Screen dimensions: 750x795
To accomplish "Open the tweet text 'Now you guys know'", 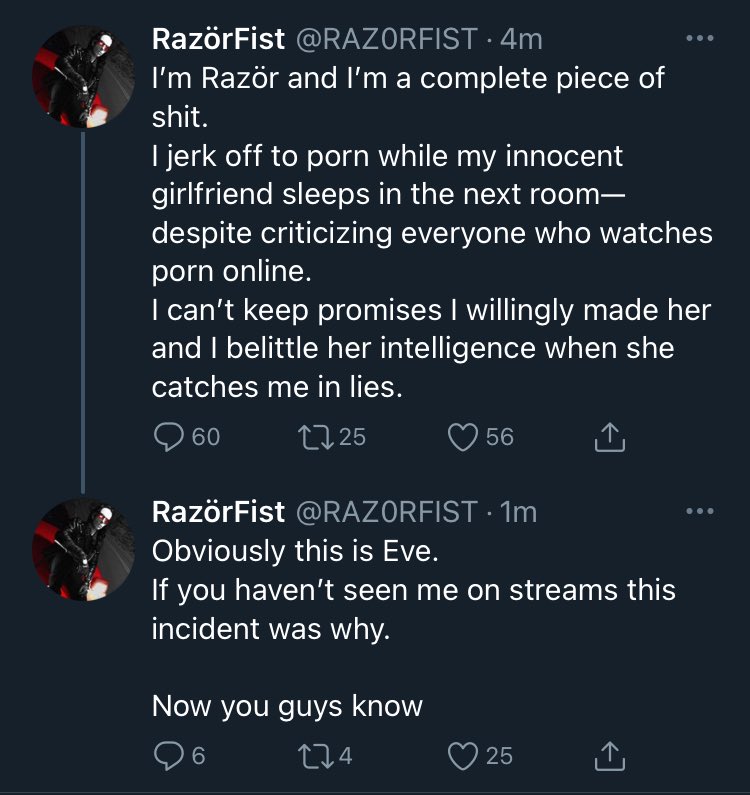I will click(287, 707).
